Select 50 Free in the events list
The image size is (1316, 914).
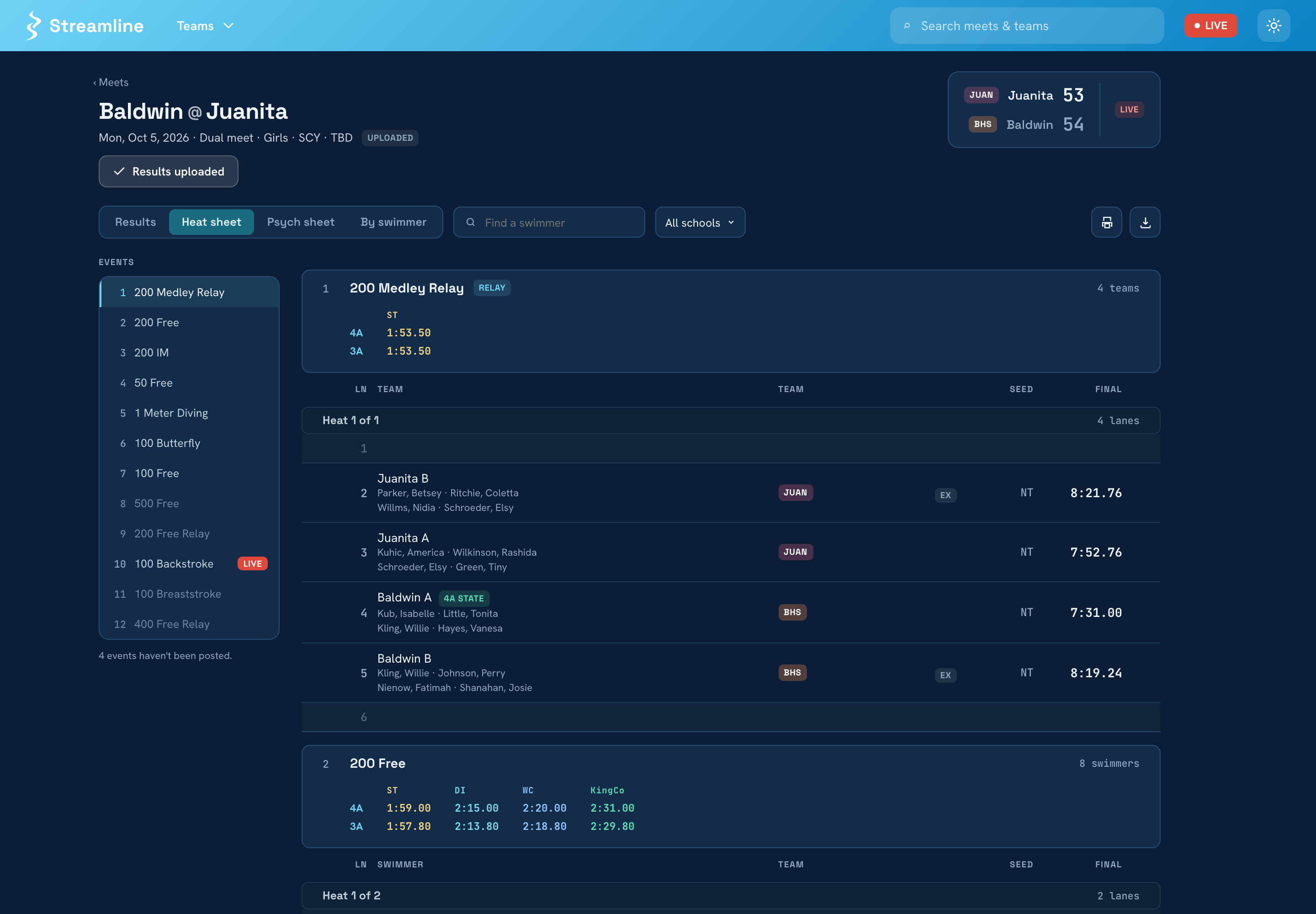[189, 383]
